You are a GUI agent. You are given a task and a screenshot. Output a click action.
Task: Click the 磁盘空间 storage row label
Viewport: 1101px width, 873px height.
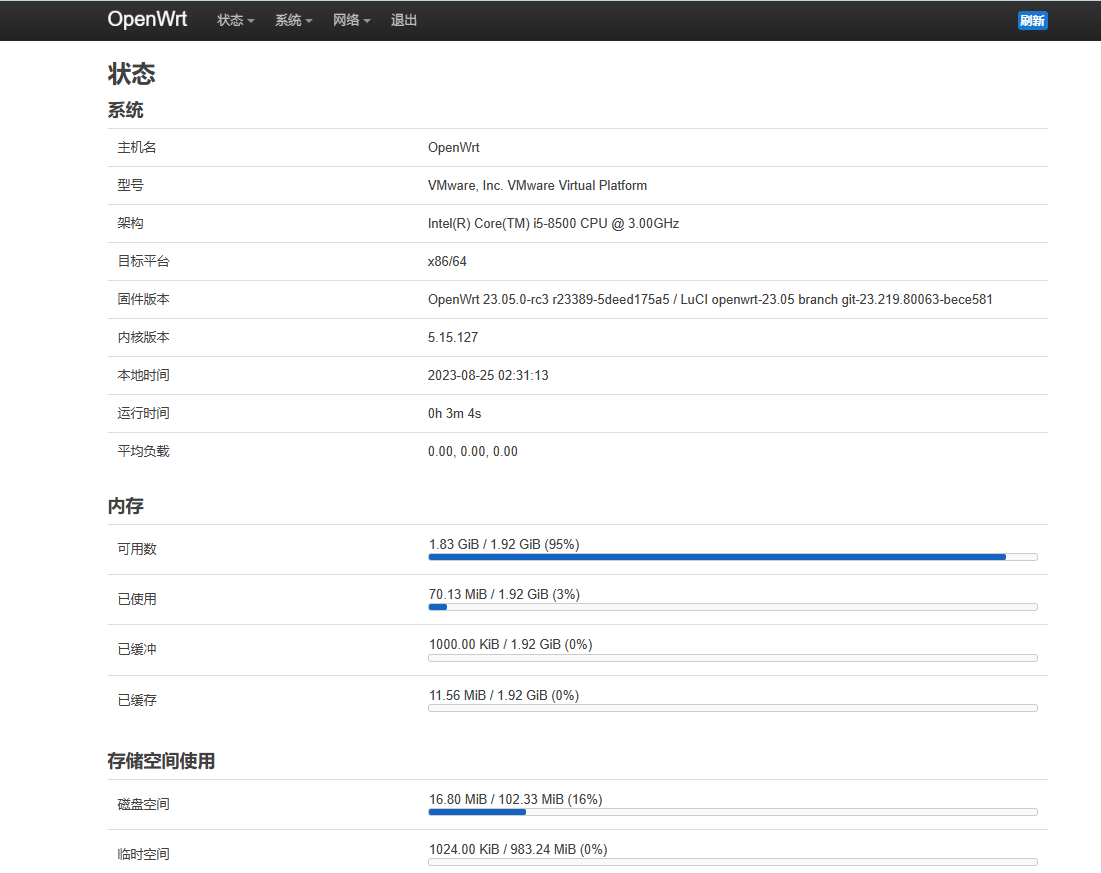point(143,804)
